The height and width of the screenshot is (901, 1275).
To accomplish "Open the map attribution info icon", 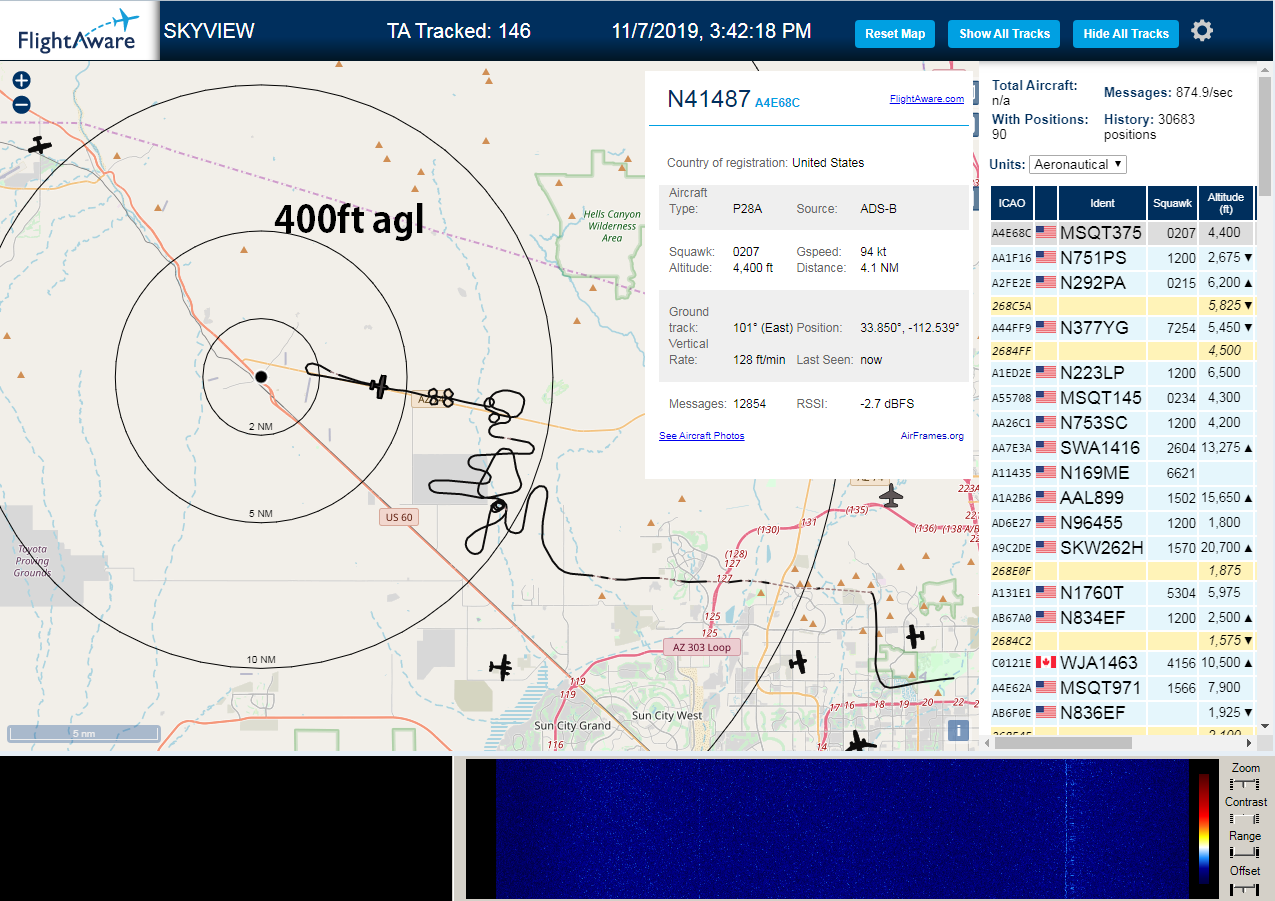I will [958, 730].
